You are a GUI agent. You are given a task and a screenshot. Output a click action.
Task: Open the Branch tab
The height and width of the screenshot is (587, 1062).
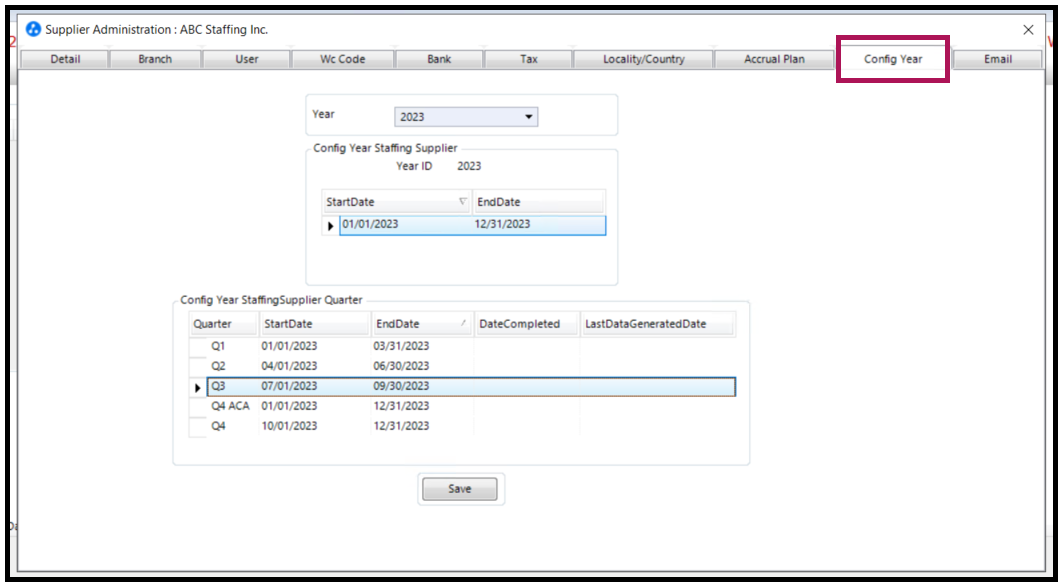tap(155, 58)
